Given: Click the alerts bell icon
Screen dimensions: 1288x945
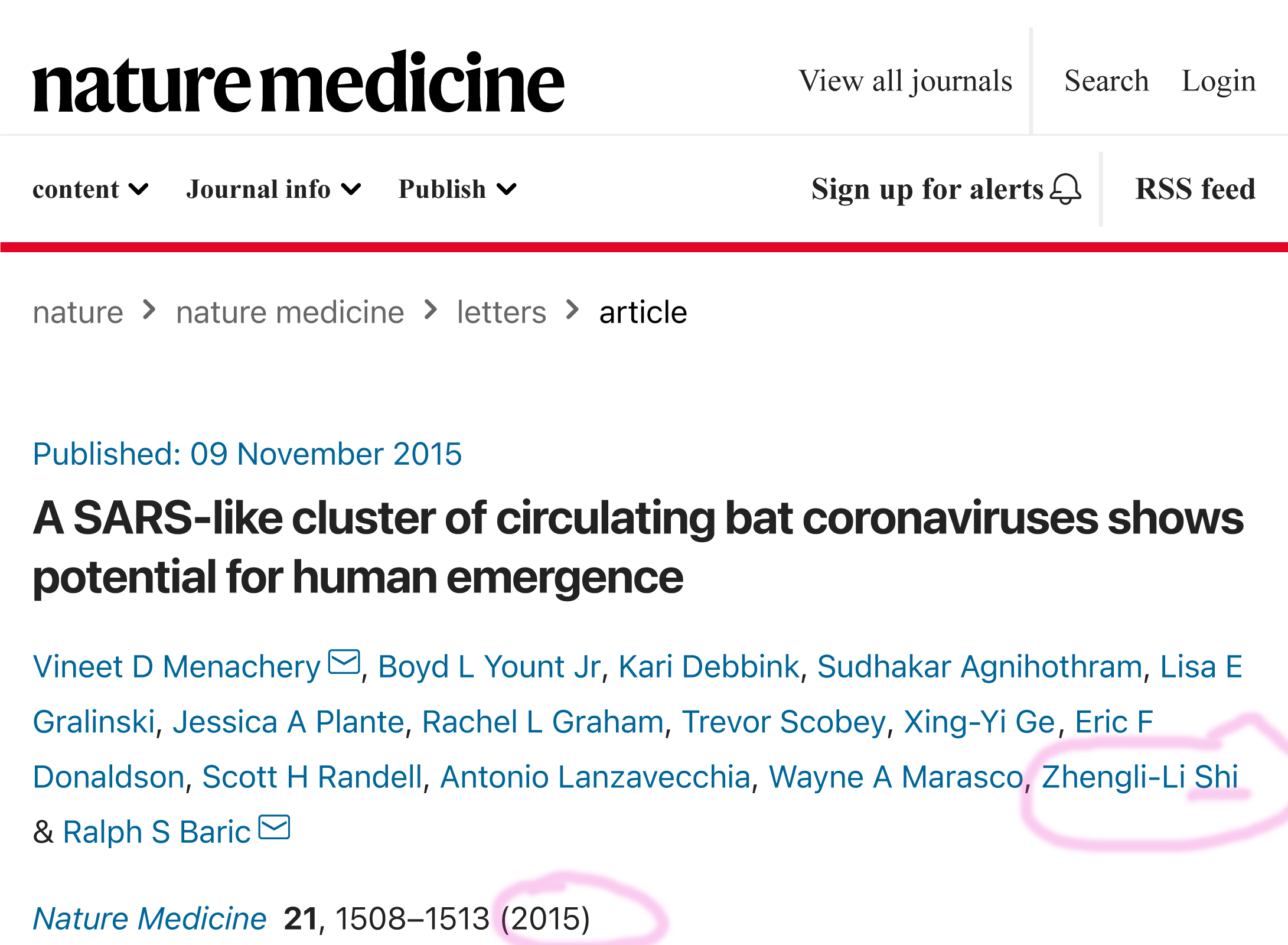Looking at the screenshot, I should coord(1065,190).
